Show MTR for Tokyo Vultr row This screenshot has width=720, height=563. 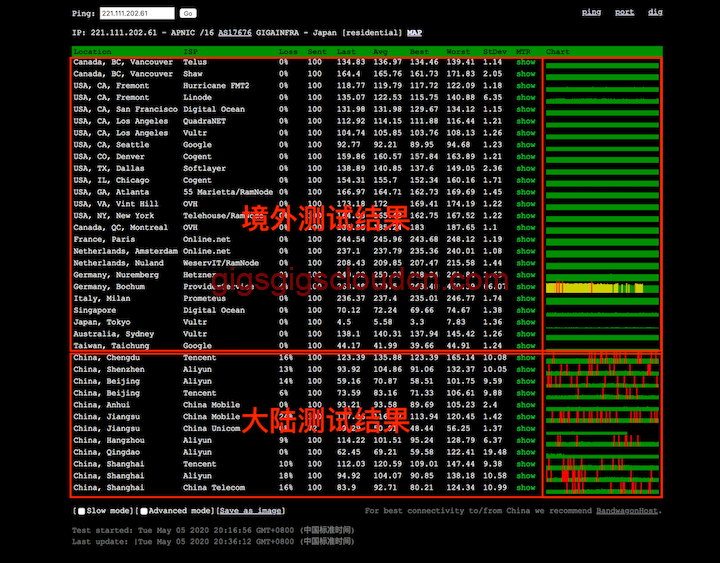coord(525,323)
